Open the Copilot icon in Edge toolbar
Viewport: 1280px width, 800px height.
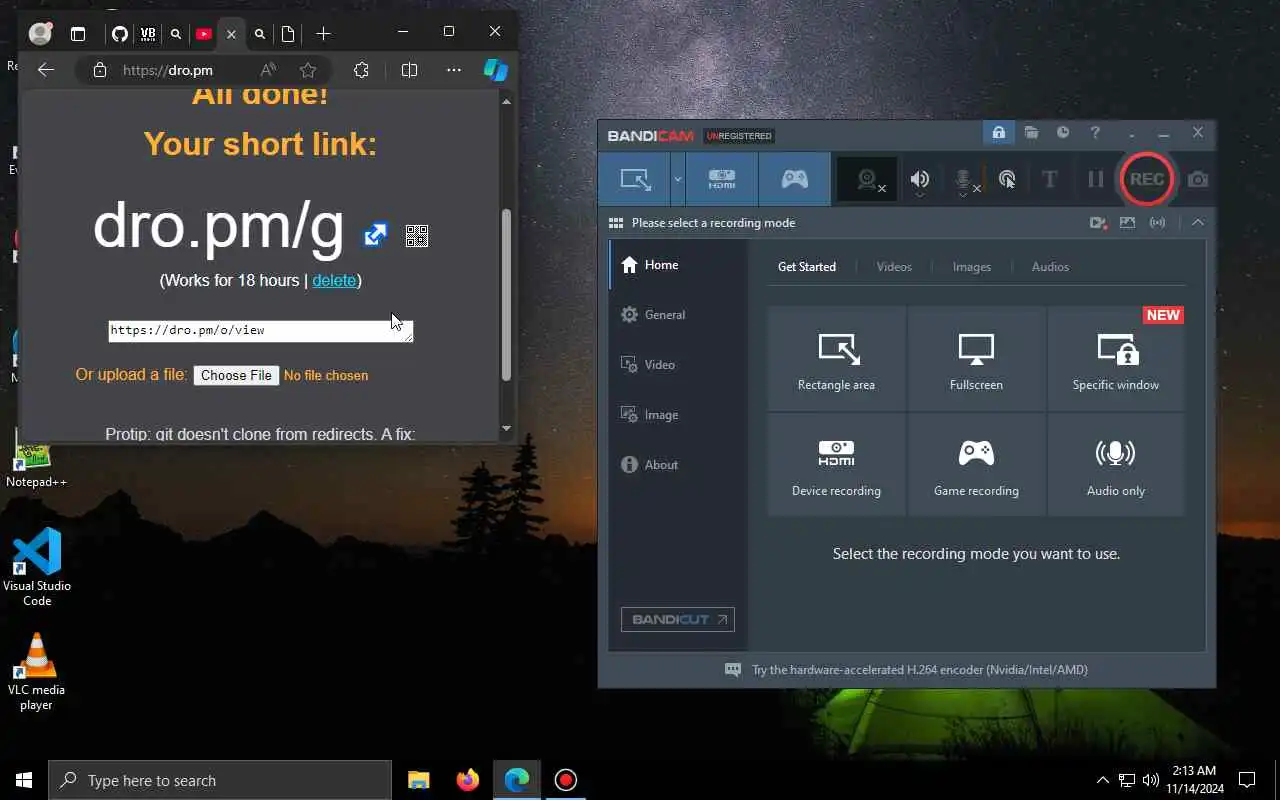pyautogui.click(x=495, y=70)
